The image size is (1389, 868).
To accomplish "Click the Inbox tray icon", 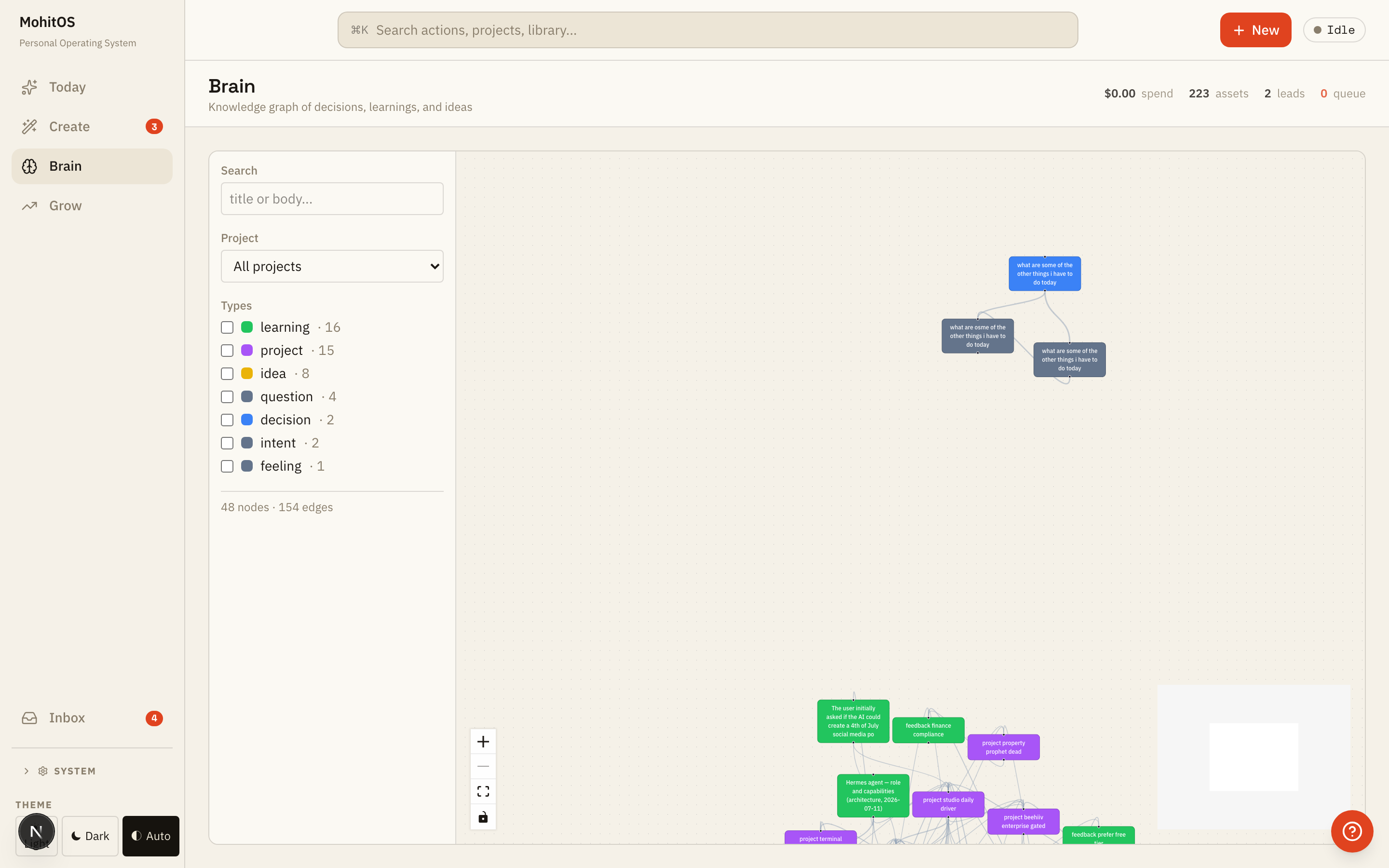I will click(29, 718).
